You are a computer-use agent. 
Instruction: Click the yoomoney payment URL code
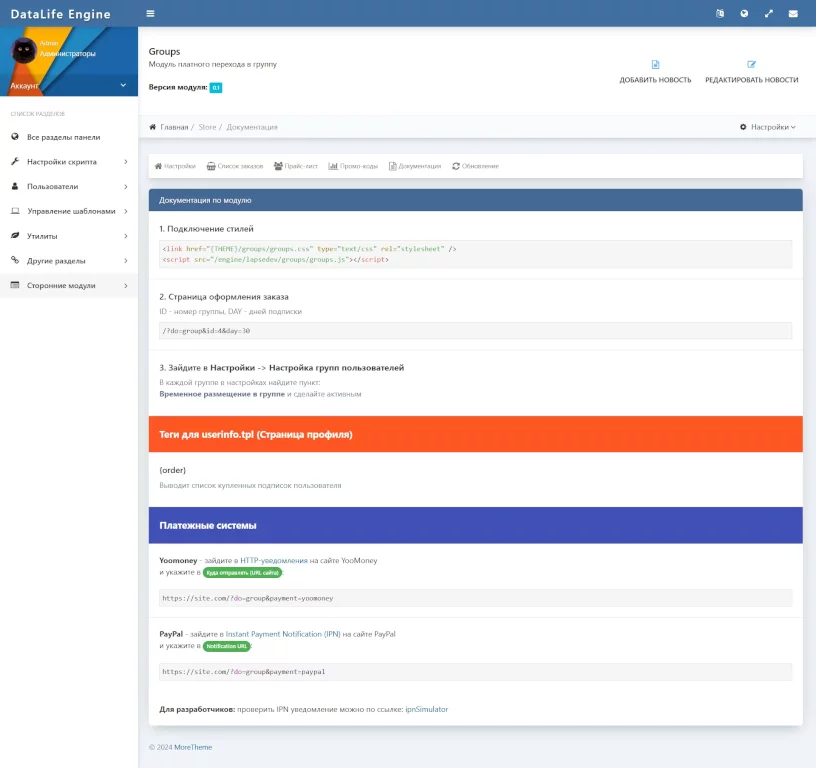coord(476,598)
